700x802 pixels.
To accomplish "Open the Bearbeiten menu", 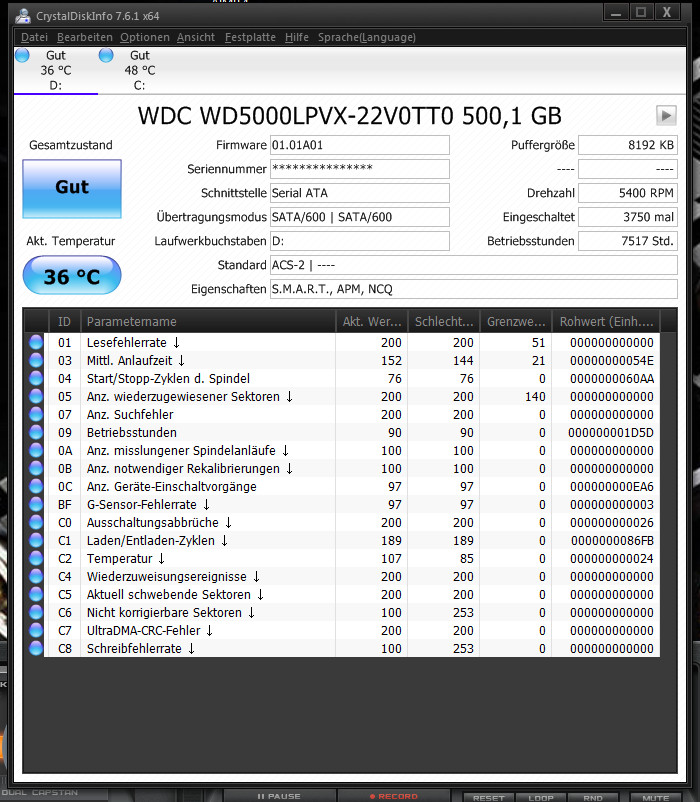I will coord(85,37).
